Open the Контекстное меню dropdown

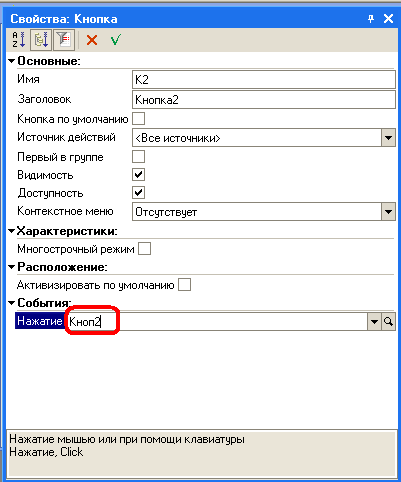[x=388, y=212]
